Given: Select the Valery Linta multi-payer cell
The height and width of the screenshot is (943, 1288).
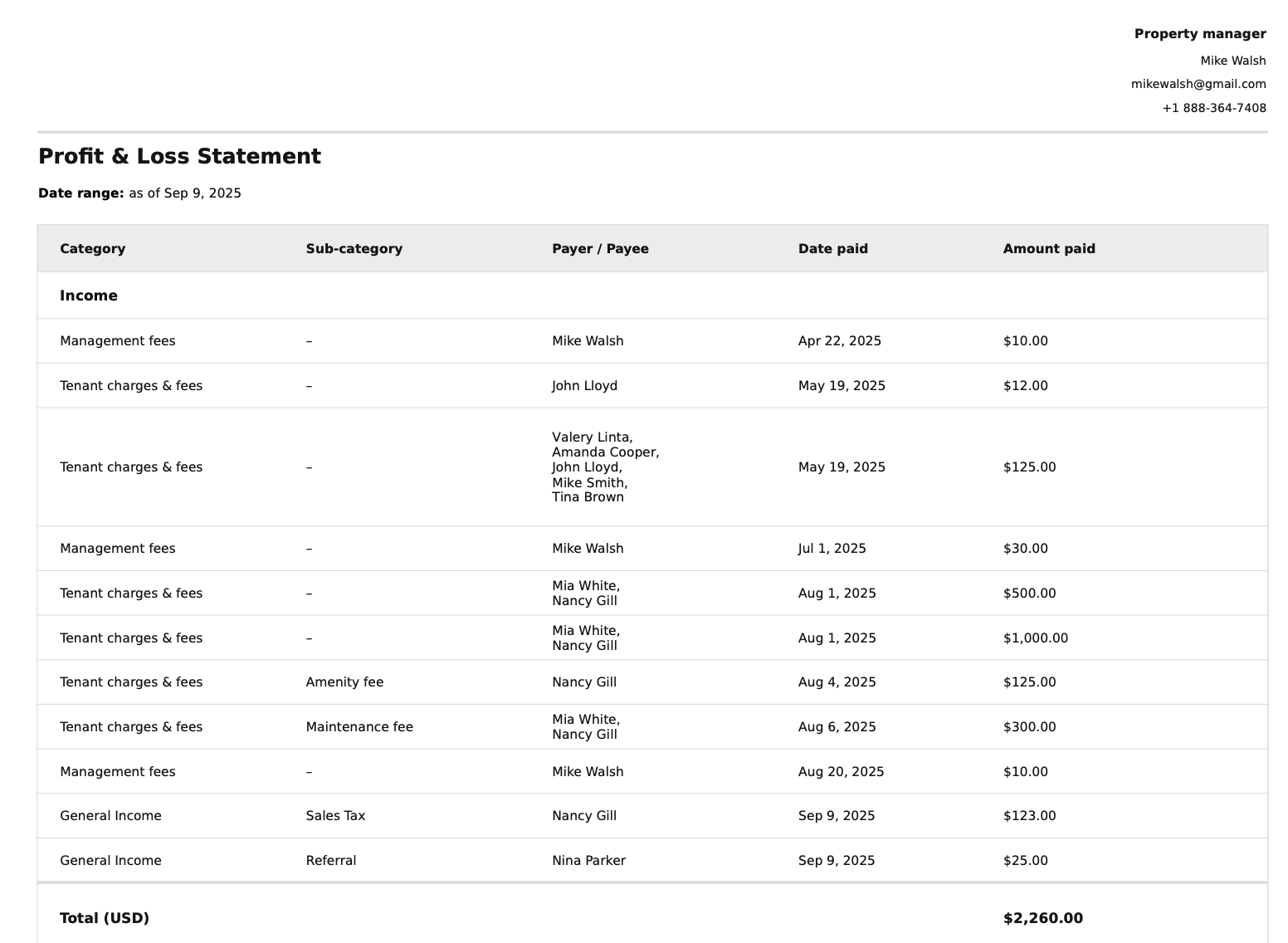Looking at the screenshot, I should 606,467.
